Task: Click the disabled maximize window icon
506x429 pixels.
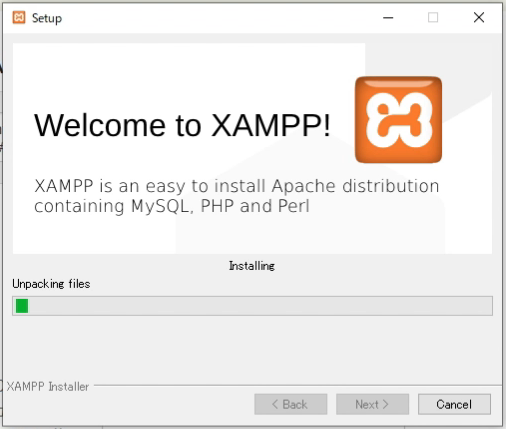Action: click(433, 17)
